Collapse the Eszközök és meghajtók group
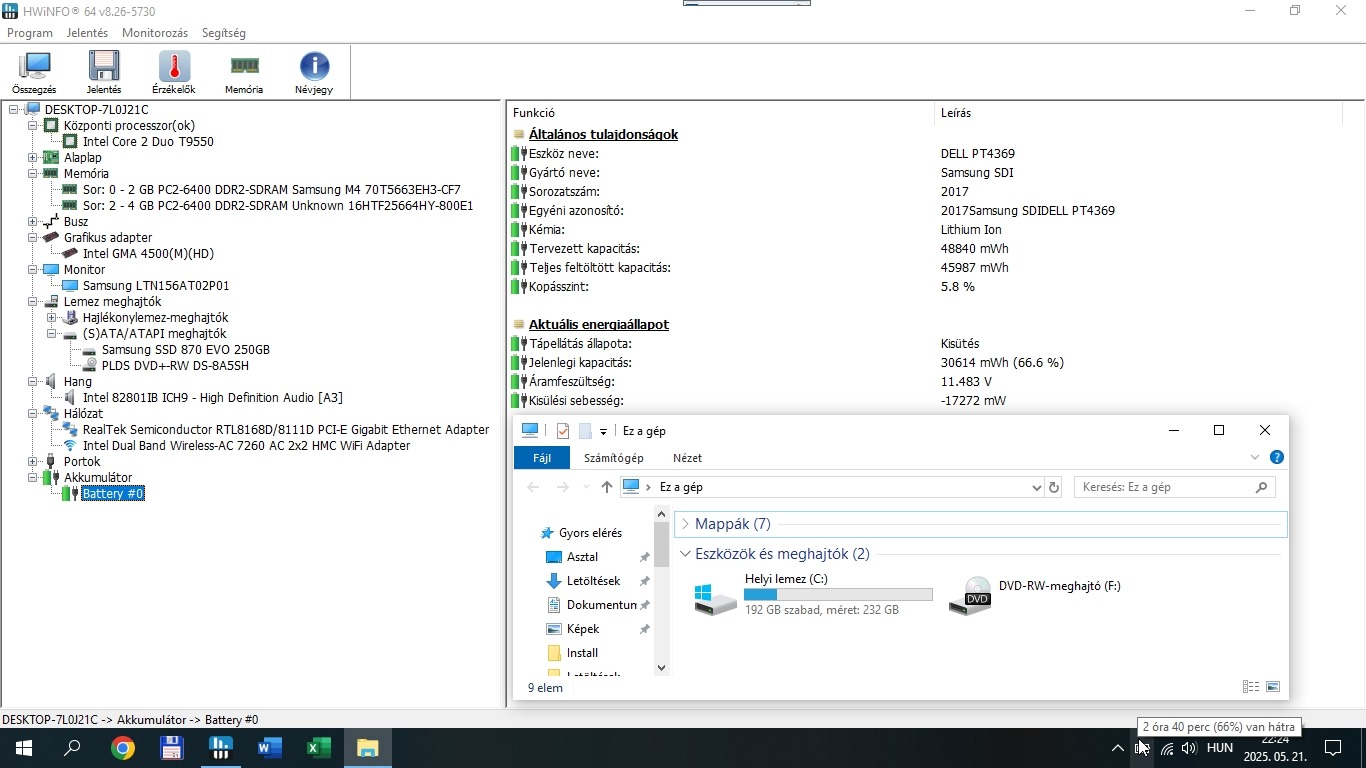 [x=685, y=554]
